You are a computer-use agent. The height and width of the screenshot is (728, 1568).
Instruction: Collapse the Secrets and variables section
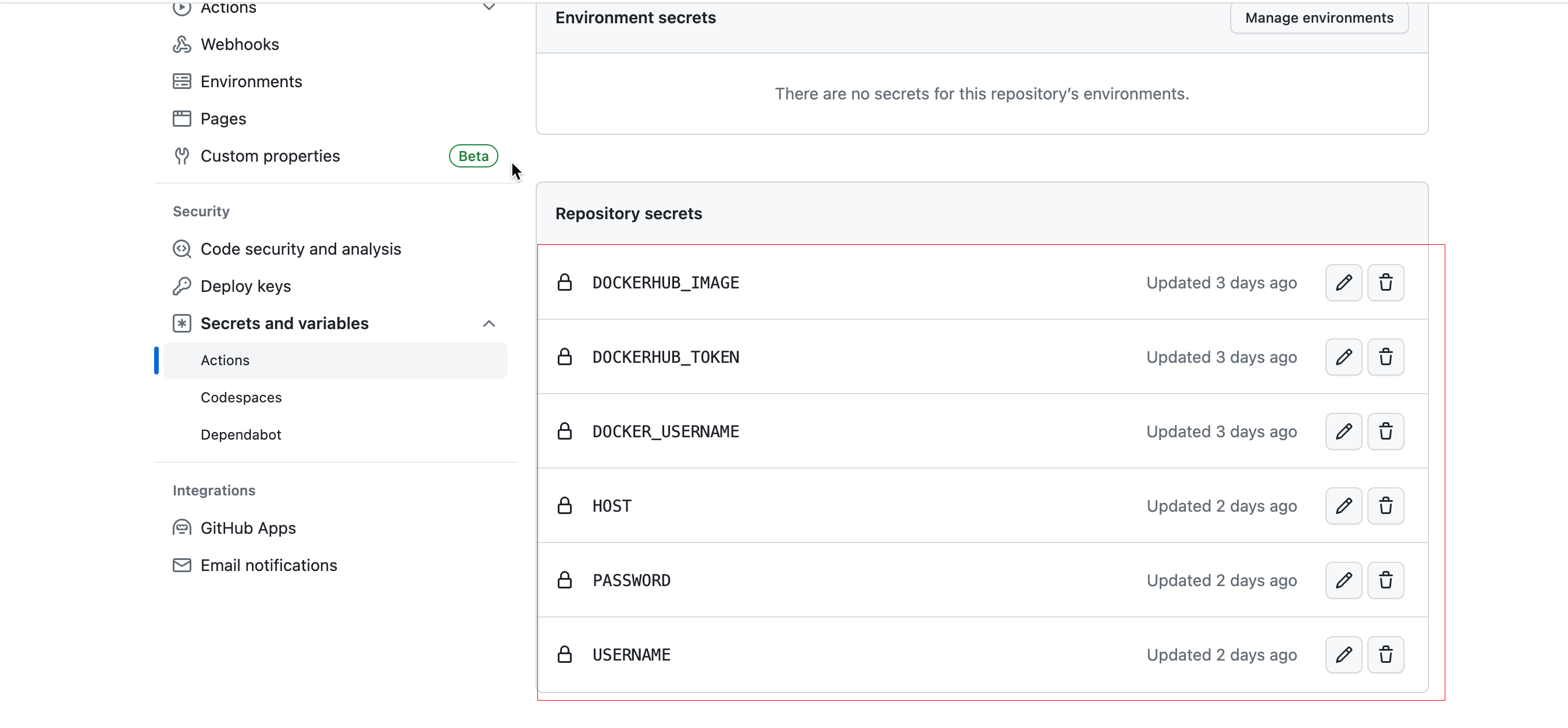pyautogui.click(x=489, y=324)
